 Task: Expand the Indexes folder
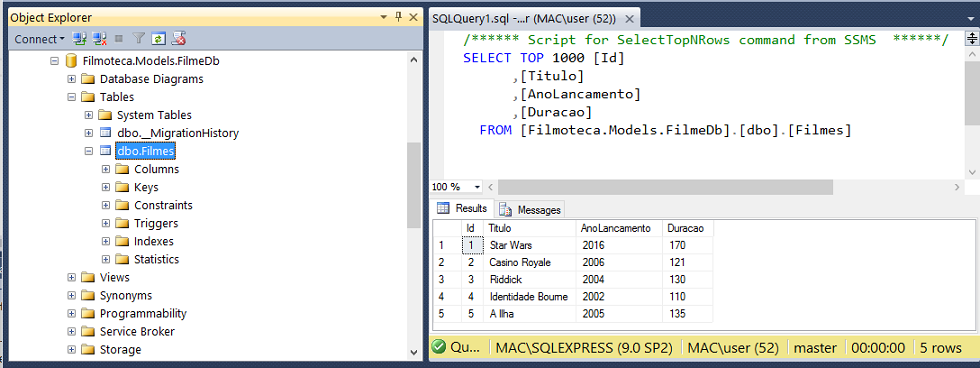(106, 241)
